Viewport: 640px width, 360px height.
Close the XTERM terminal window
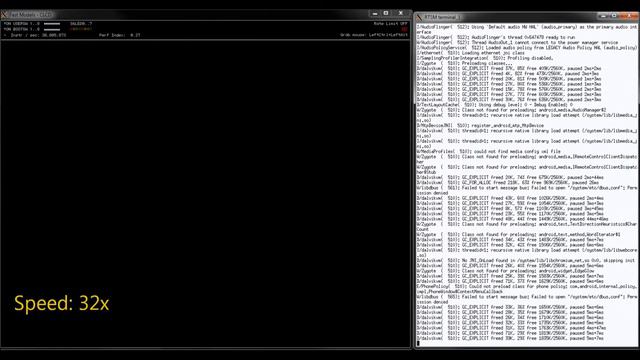pos(630,16)
